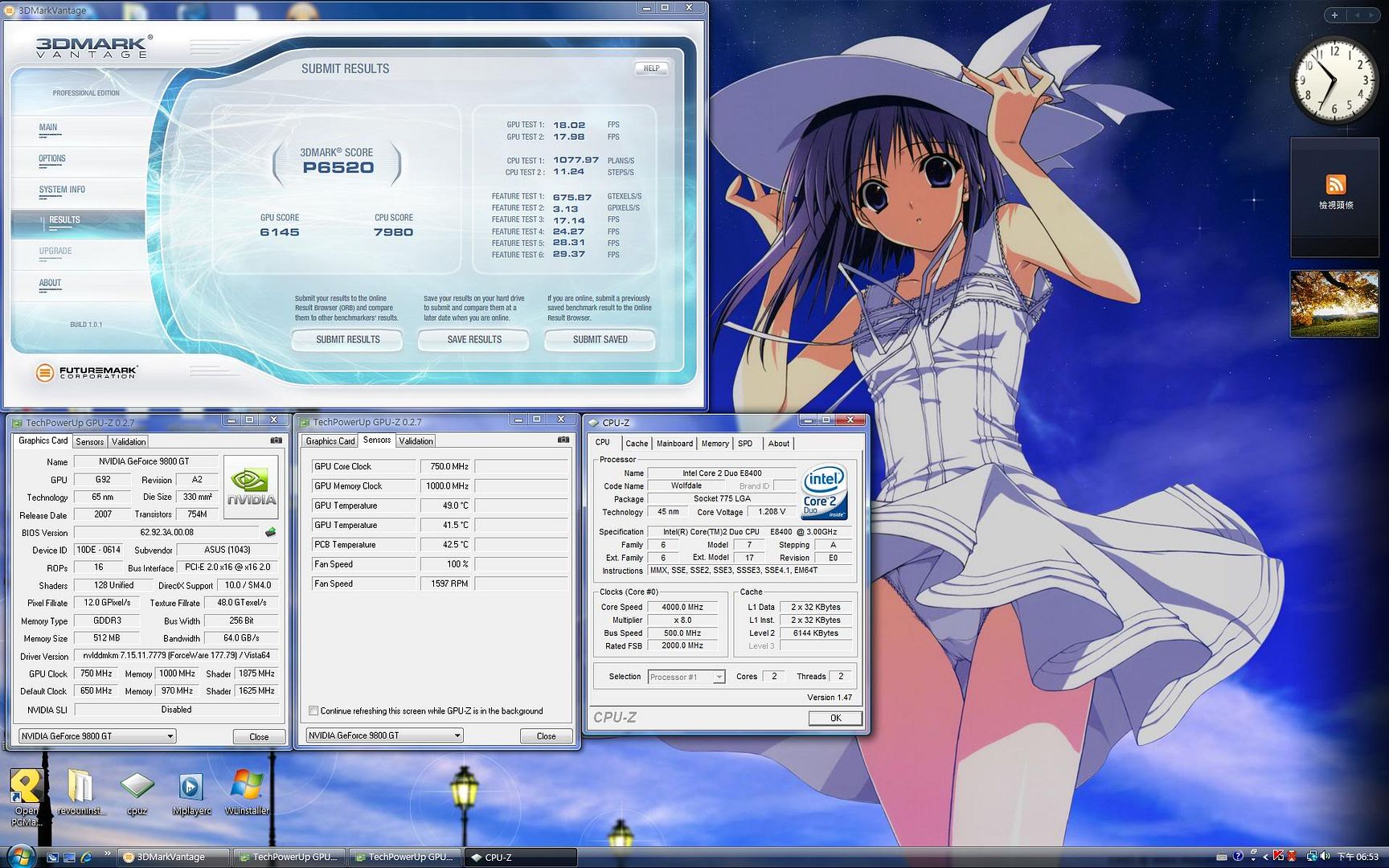
Task: Open the Mainboard tab in CPU-Z
Action: click(x=674, y=444)
